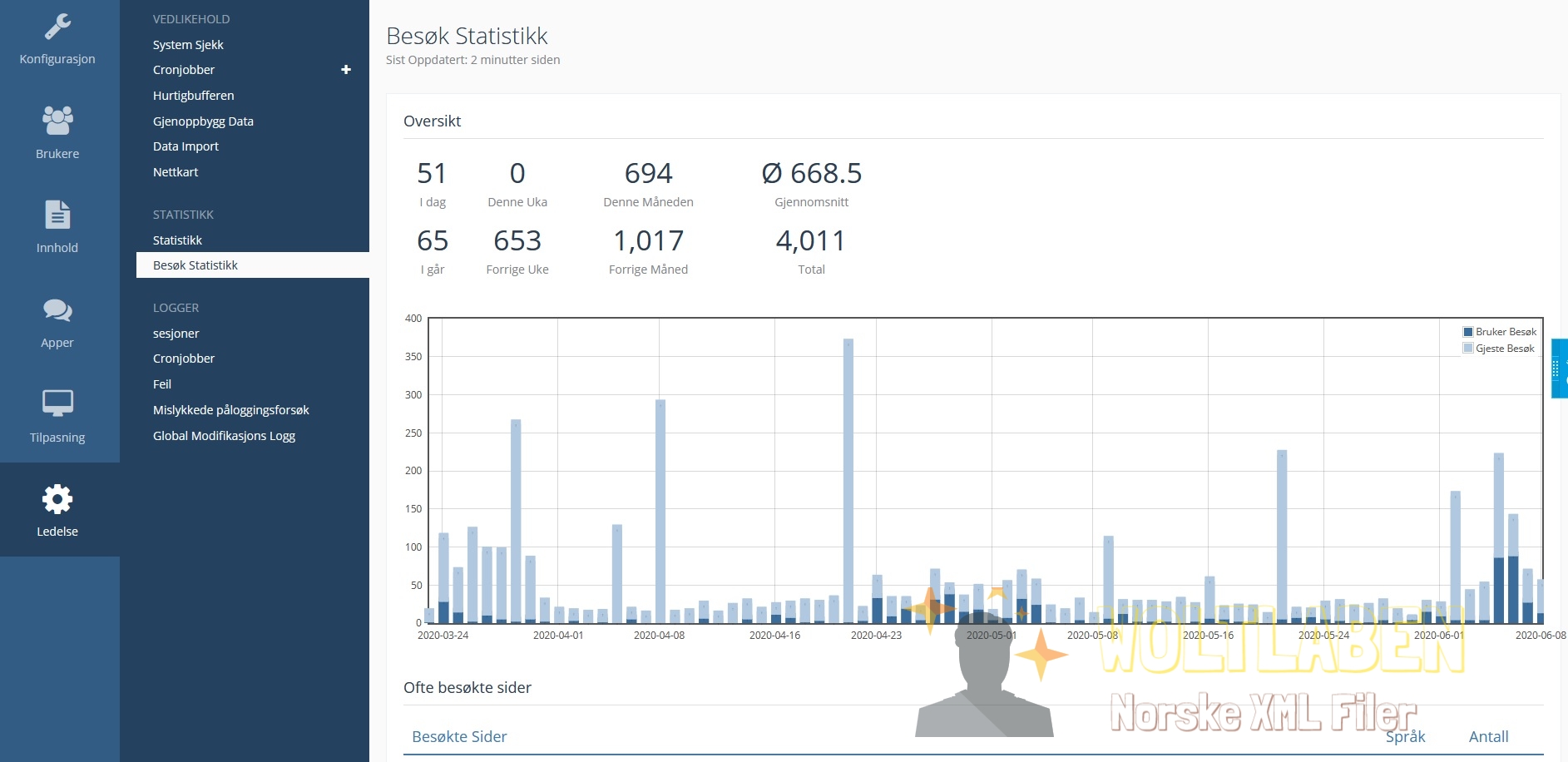Open the Innhold document icon
The width and height of the screenshot is (1568, 762).
point(57,215)
